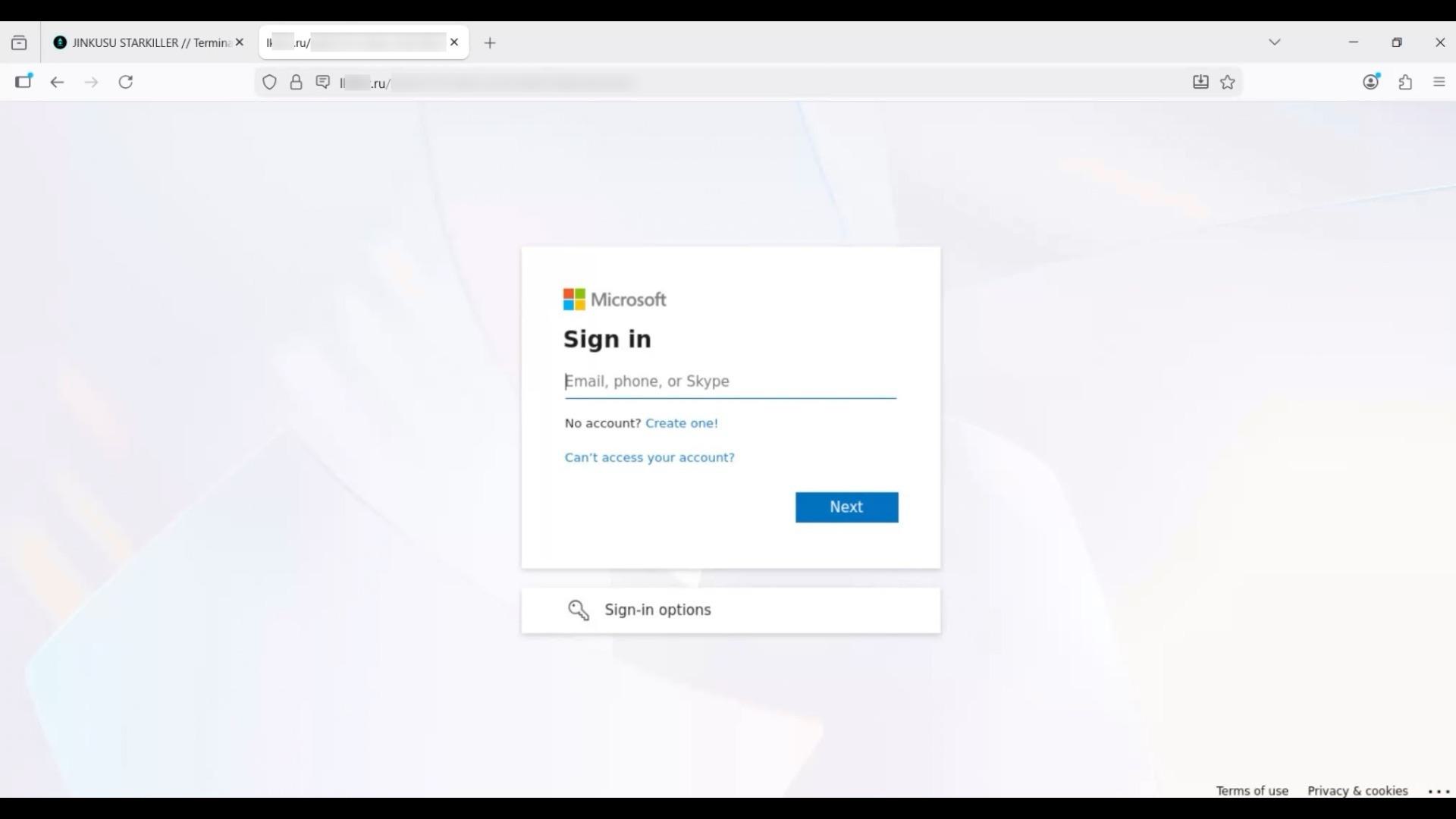
Task: Open the footer more options ellipsis
Action: pos(1439,791)
